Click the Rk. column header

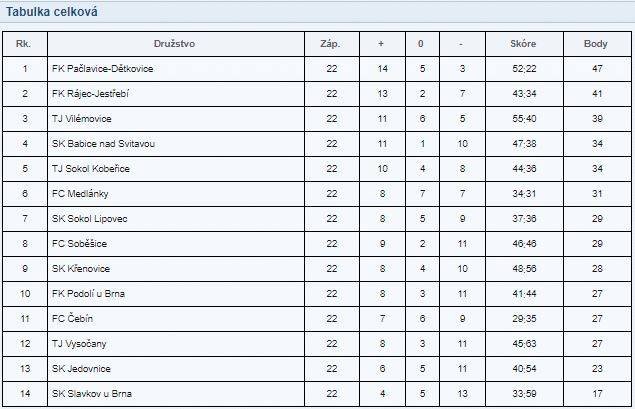click(x=23, y=44)
